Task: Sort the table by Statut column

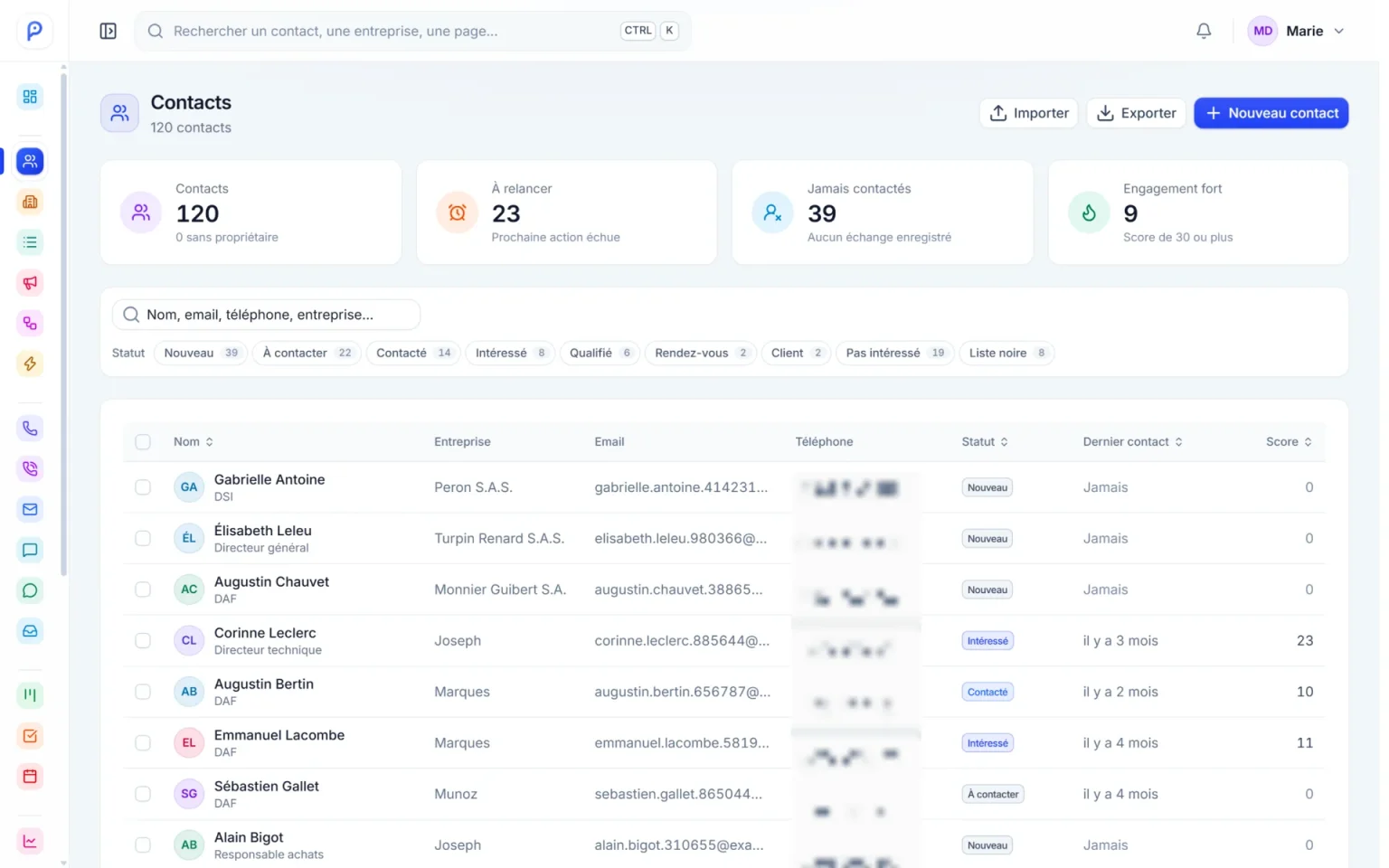Action: 985,442
